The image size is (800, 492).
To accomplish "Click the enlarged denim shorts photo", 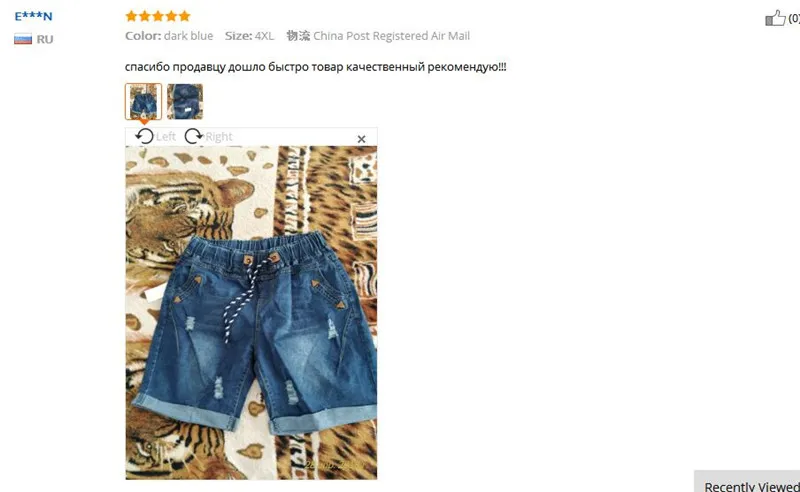I will pos(251,312).
